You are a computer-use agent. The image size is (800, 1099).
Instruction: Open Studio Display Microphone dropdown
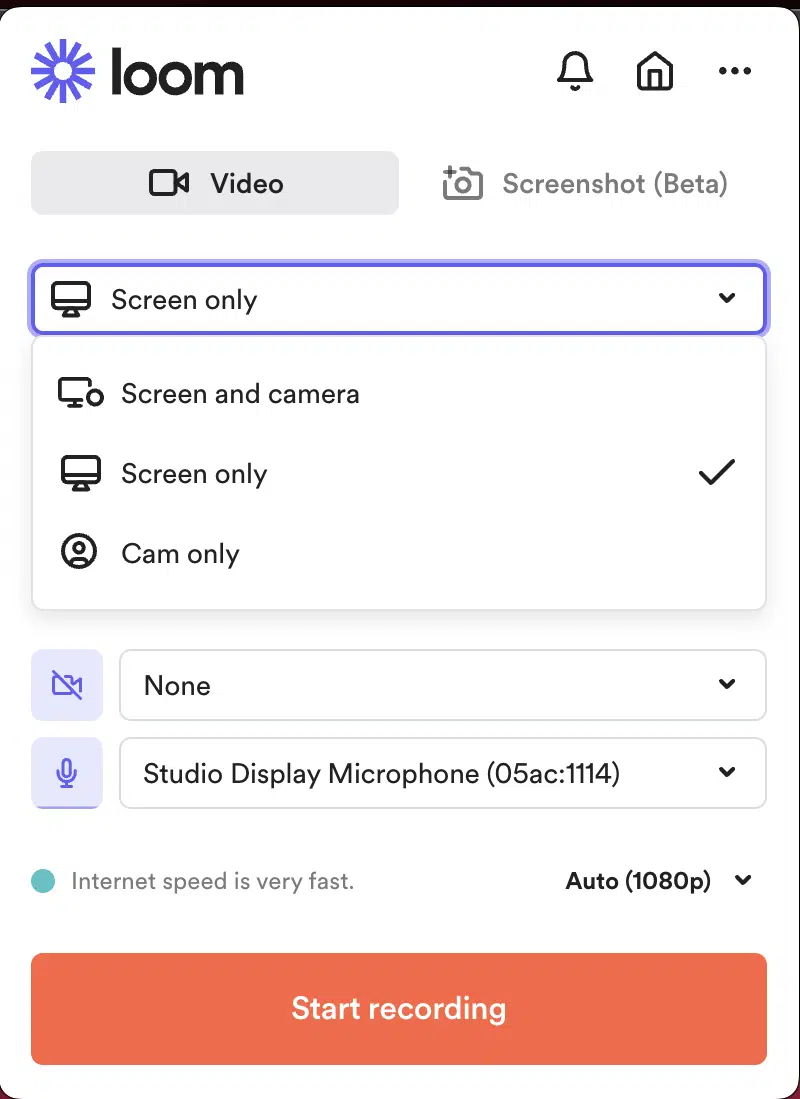point(442,772)
